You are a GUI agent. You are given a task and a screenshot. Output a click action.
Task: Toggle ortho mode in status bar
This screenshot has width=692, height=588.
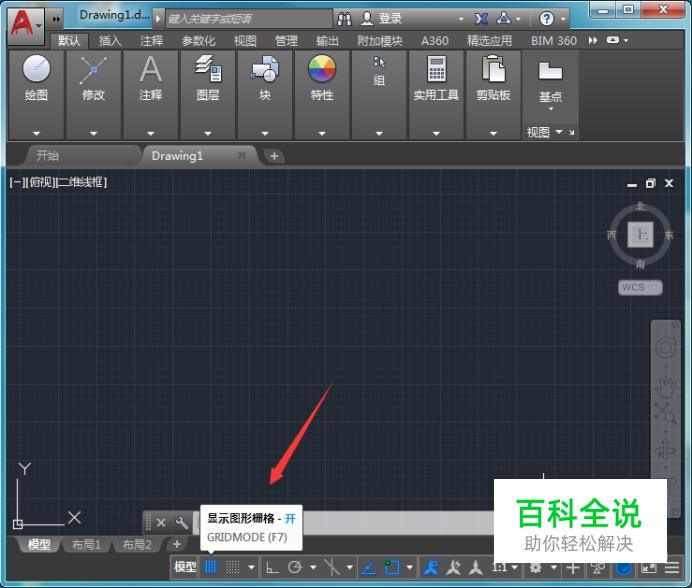[272, 567]
